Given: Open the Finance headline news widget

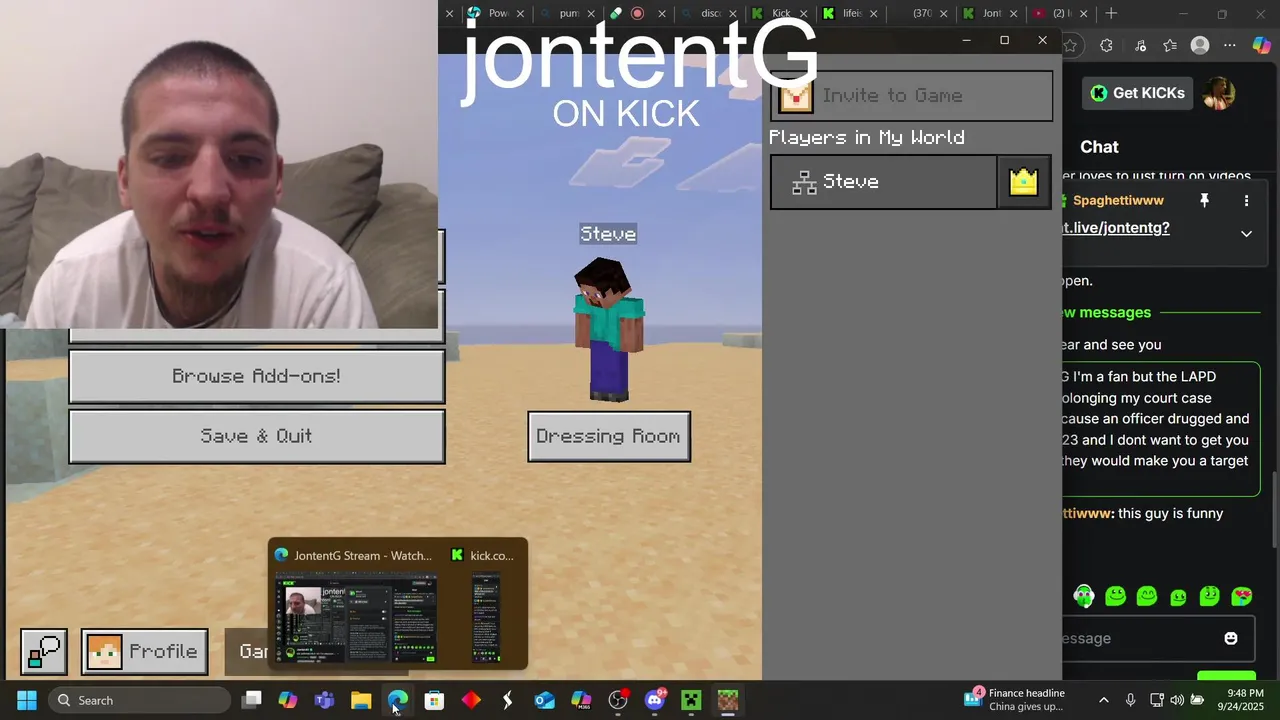Looking at the screenshot, I should click(1015, 700).
